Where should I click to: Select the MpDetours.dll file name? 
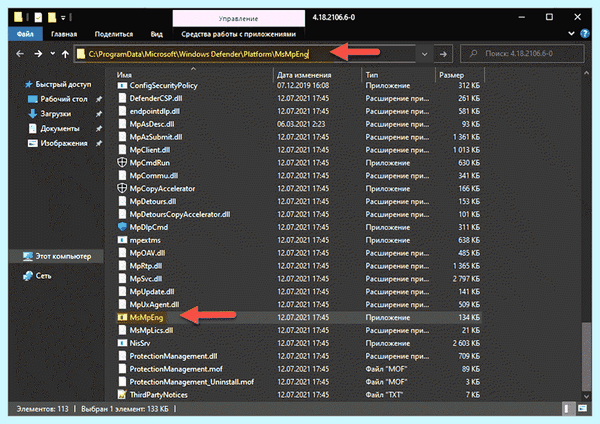(153, 201)
